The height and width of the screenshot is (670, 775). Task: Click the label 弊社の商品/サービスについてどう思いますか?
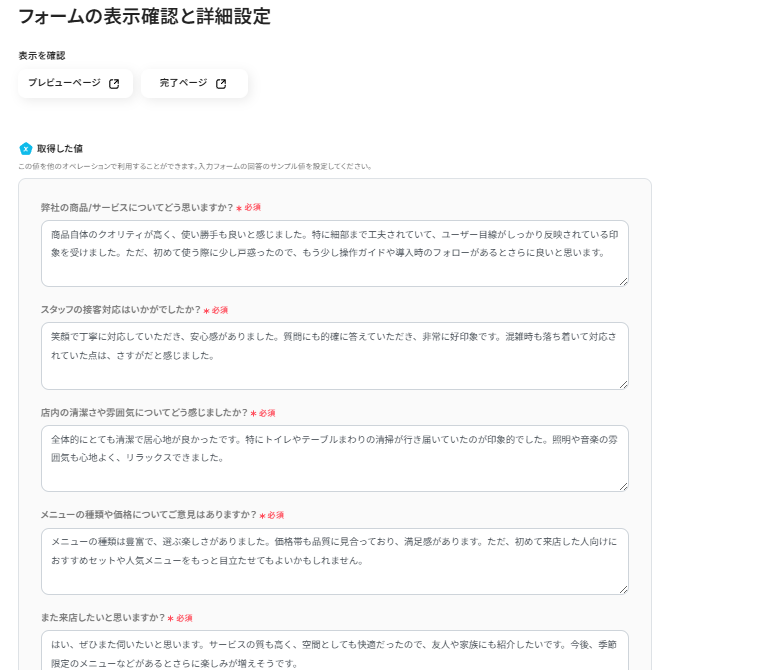137,208
